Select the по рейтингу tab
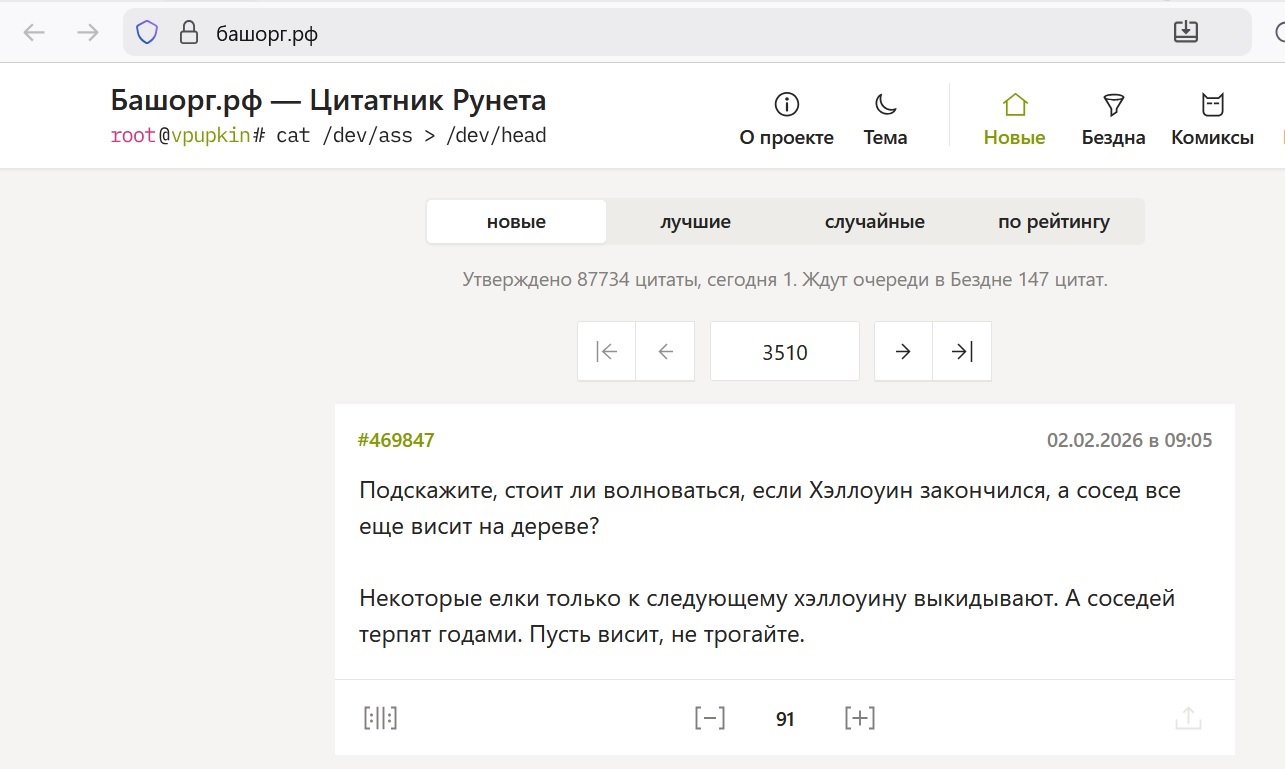Image resolution: width=1285 pixels, height=769 pixels. [1054, 222]
